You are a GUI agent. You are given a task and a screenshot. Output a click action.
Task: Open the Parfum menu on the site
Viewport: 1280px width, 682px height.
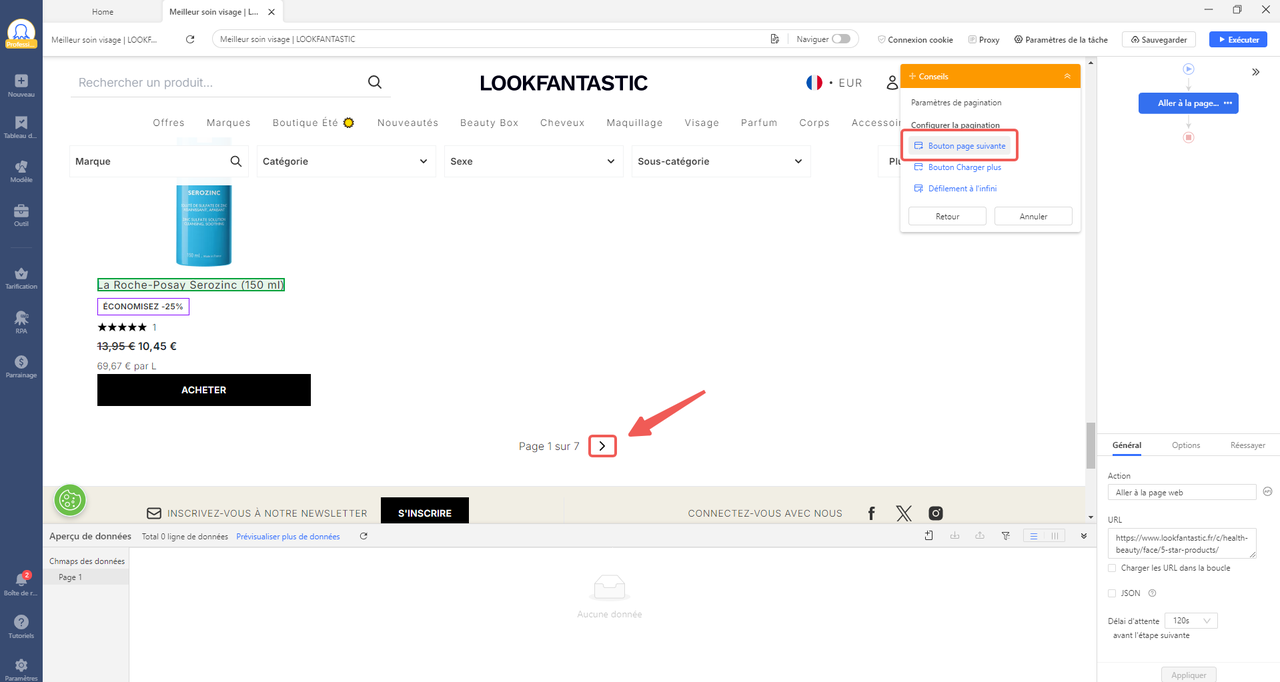point(759,123)
